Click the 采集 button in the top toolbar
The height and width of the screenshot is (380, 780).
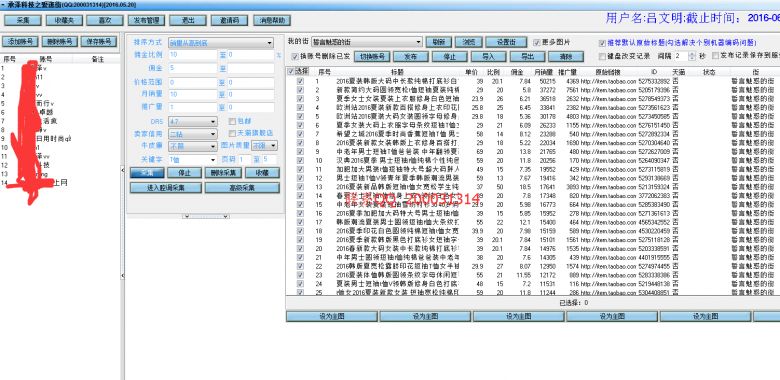[x=23, y=20]
